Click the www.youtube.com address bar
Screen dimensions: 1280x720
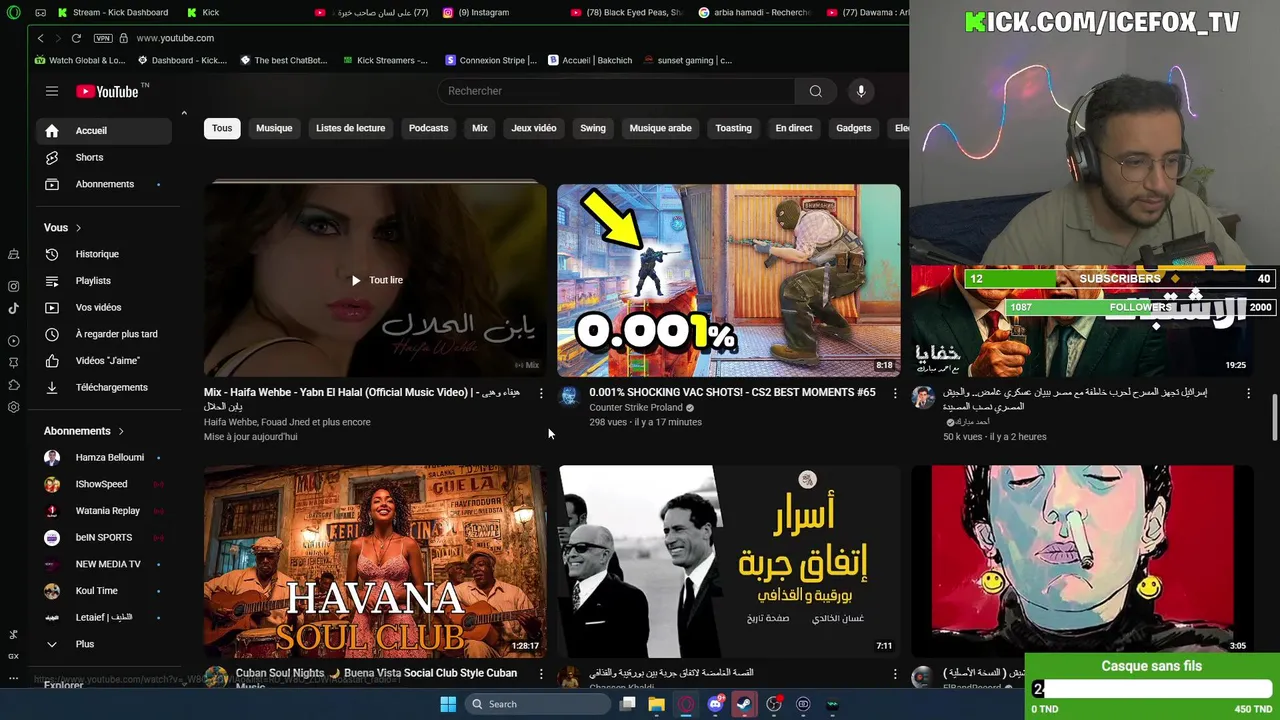175,38
